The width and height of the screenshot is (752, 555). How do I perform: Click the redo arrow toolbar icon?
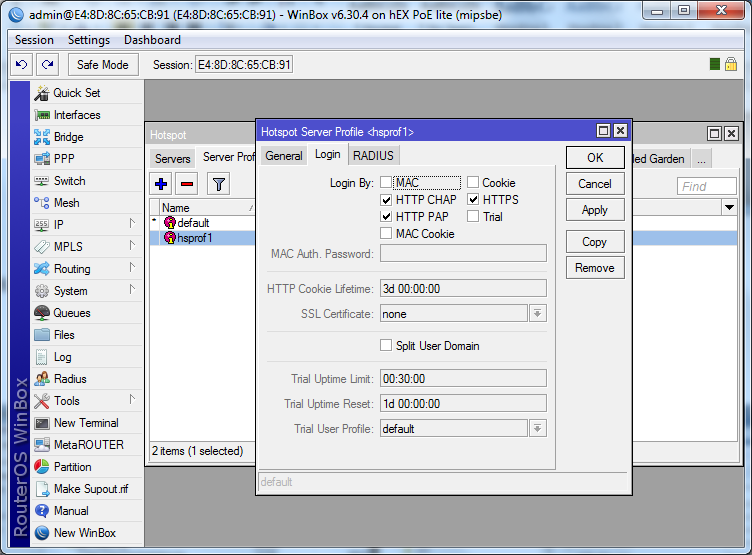[47, 64]
